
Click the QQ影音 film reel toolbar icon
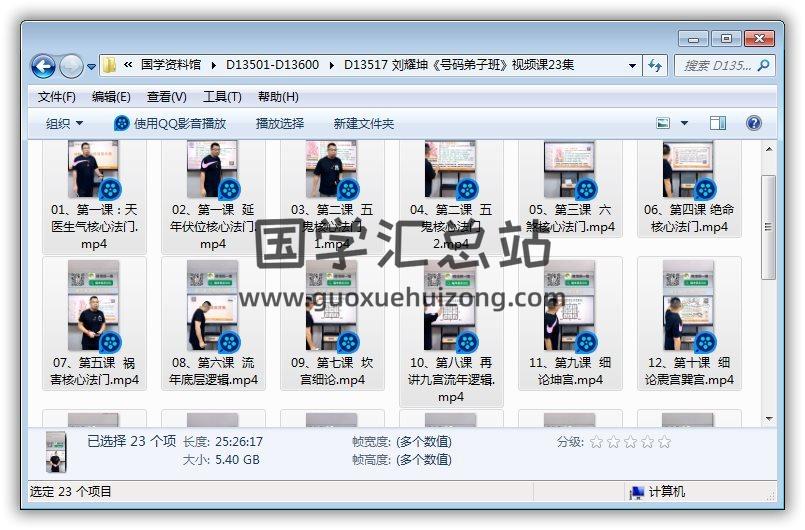coord(122,123)
